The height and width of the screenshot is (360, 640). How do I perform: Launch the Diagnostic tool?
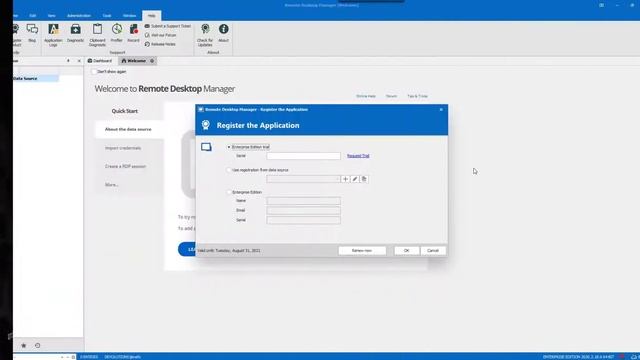coord(75,33)
